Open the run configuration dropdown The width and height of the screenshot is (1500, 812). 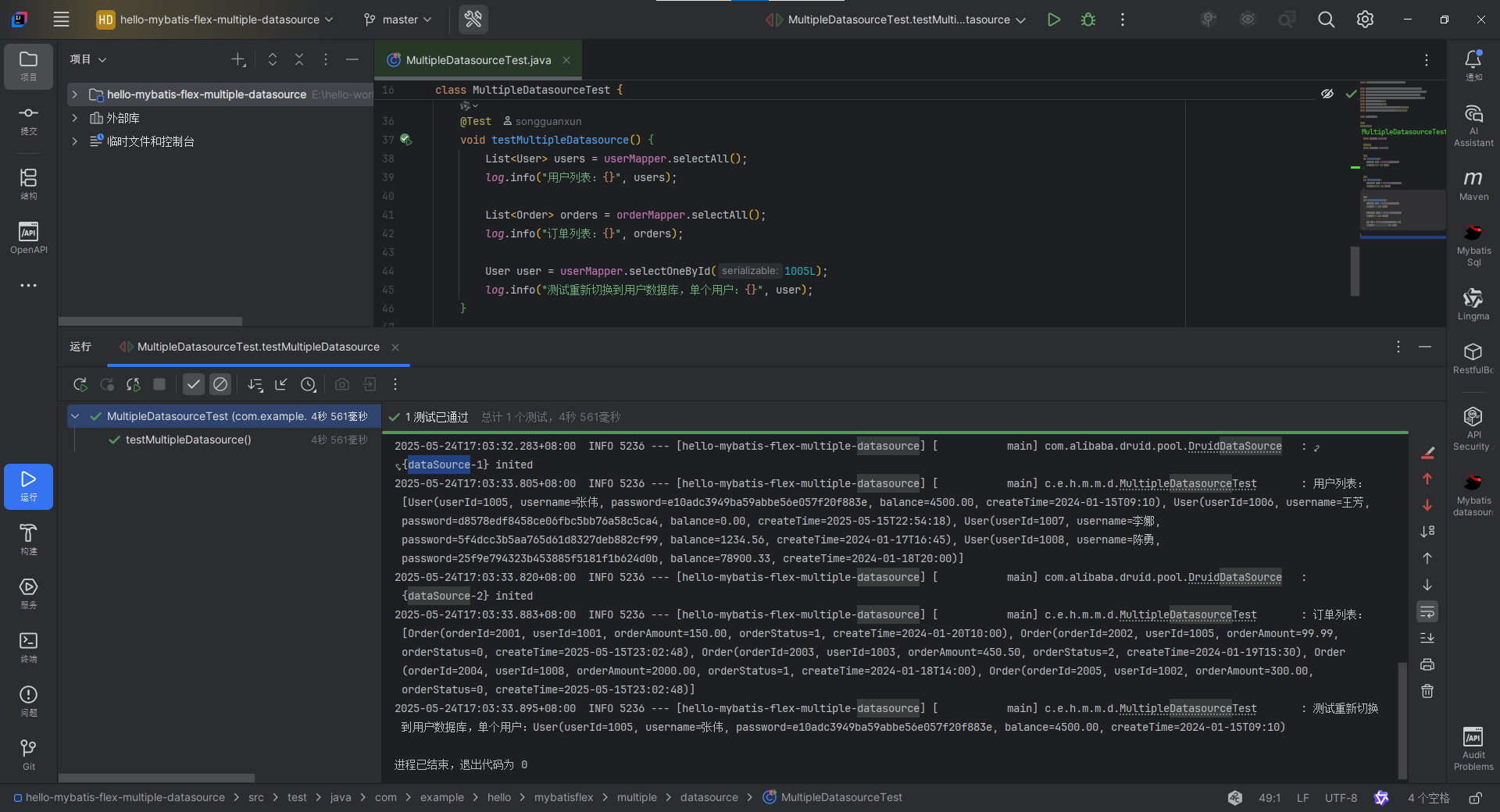895,19
